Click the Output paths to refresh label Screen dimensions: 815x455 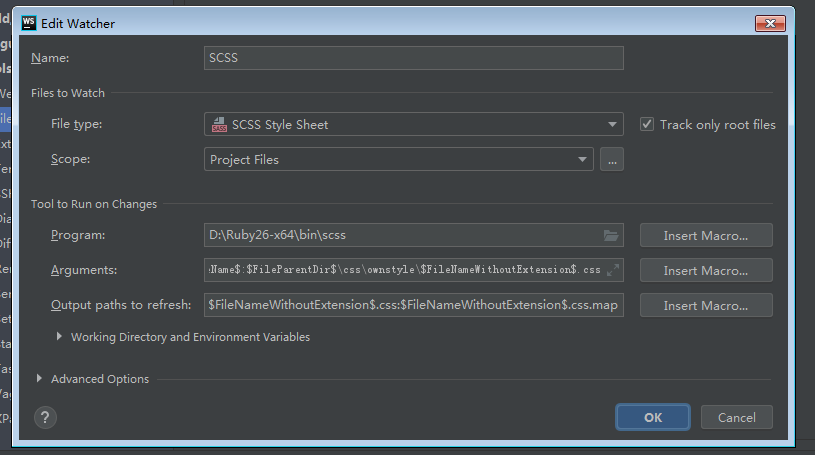(121, 305)
